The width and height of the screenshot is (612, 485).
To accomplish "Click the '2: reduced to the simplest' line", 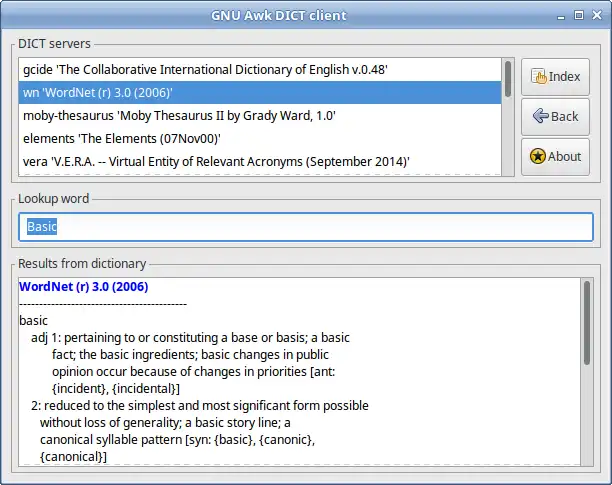I will pos(200,405).
